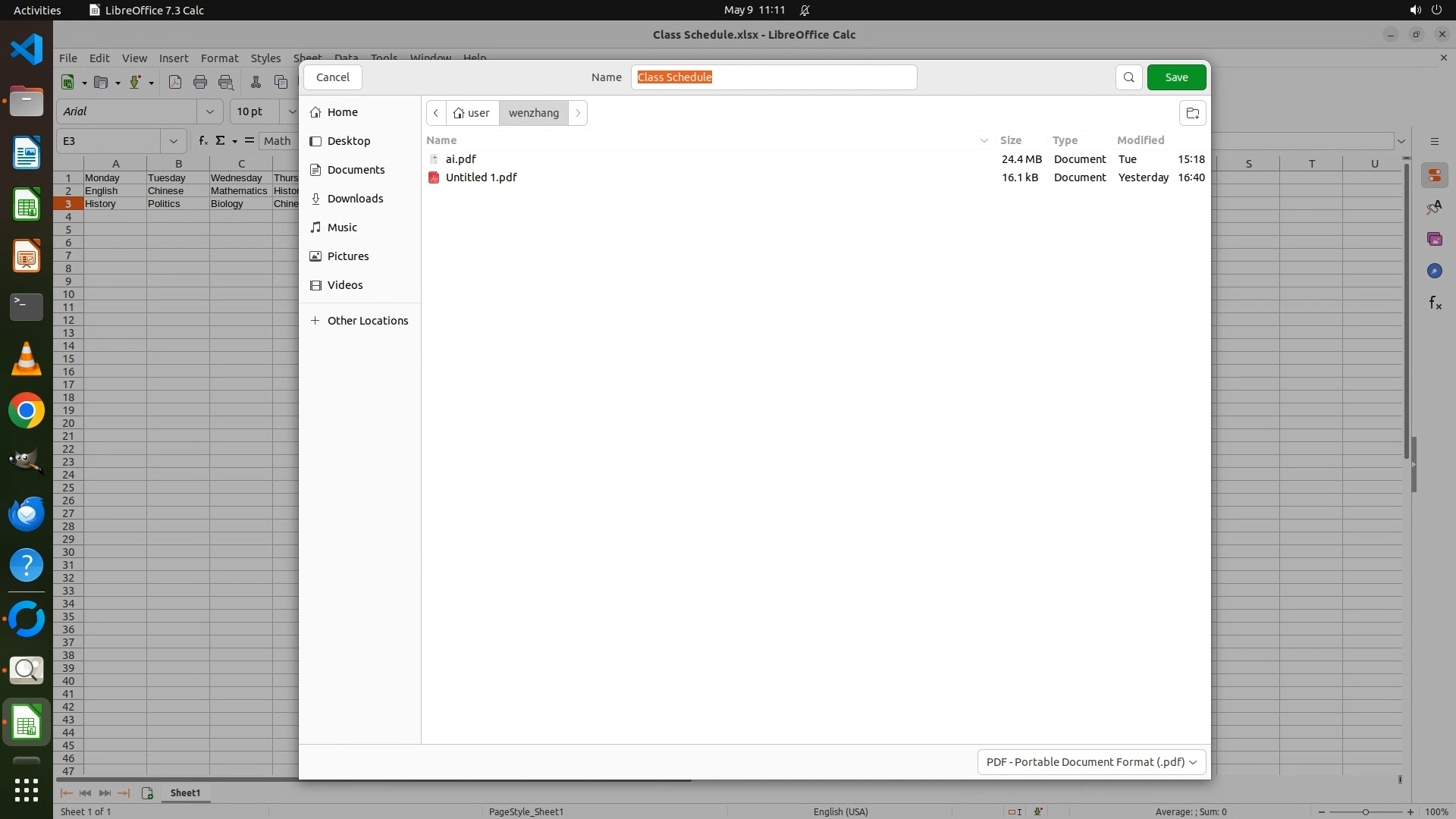The width and height of the screenshot is (1456, 819).
Task: Open the Format menu
Action: pyautogui.click(x=219, y=58)
